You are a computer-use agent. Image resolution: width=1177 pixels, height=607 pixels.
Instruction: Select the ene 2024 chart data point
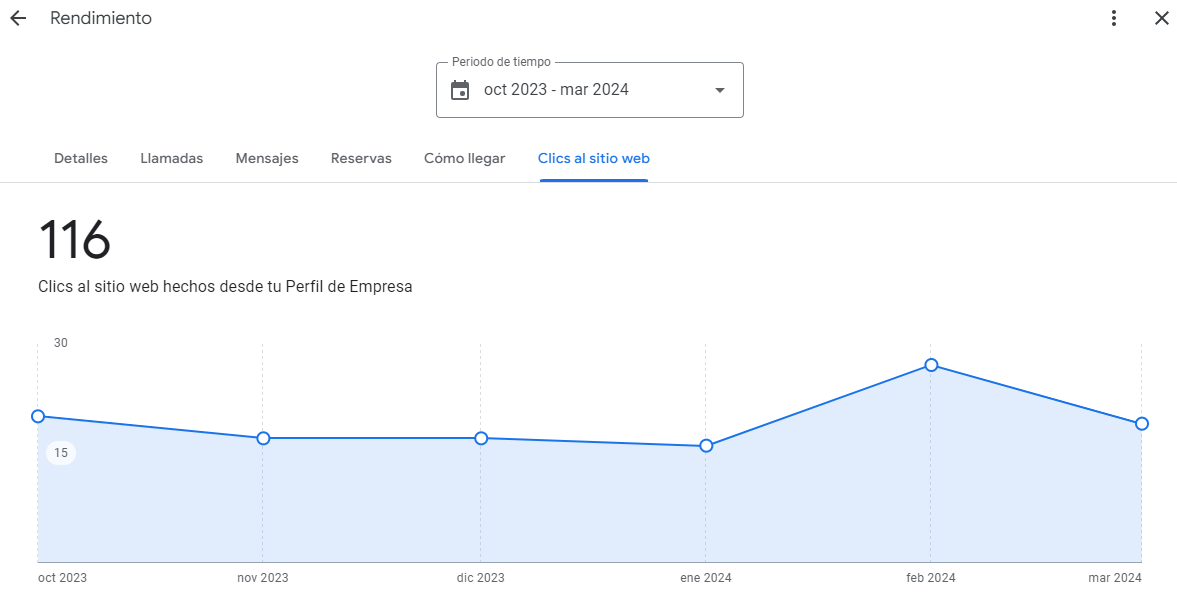[x=706, y=446]
